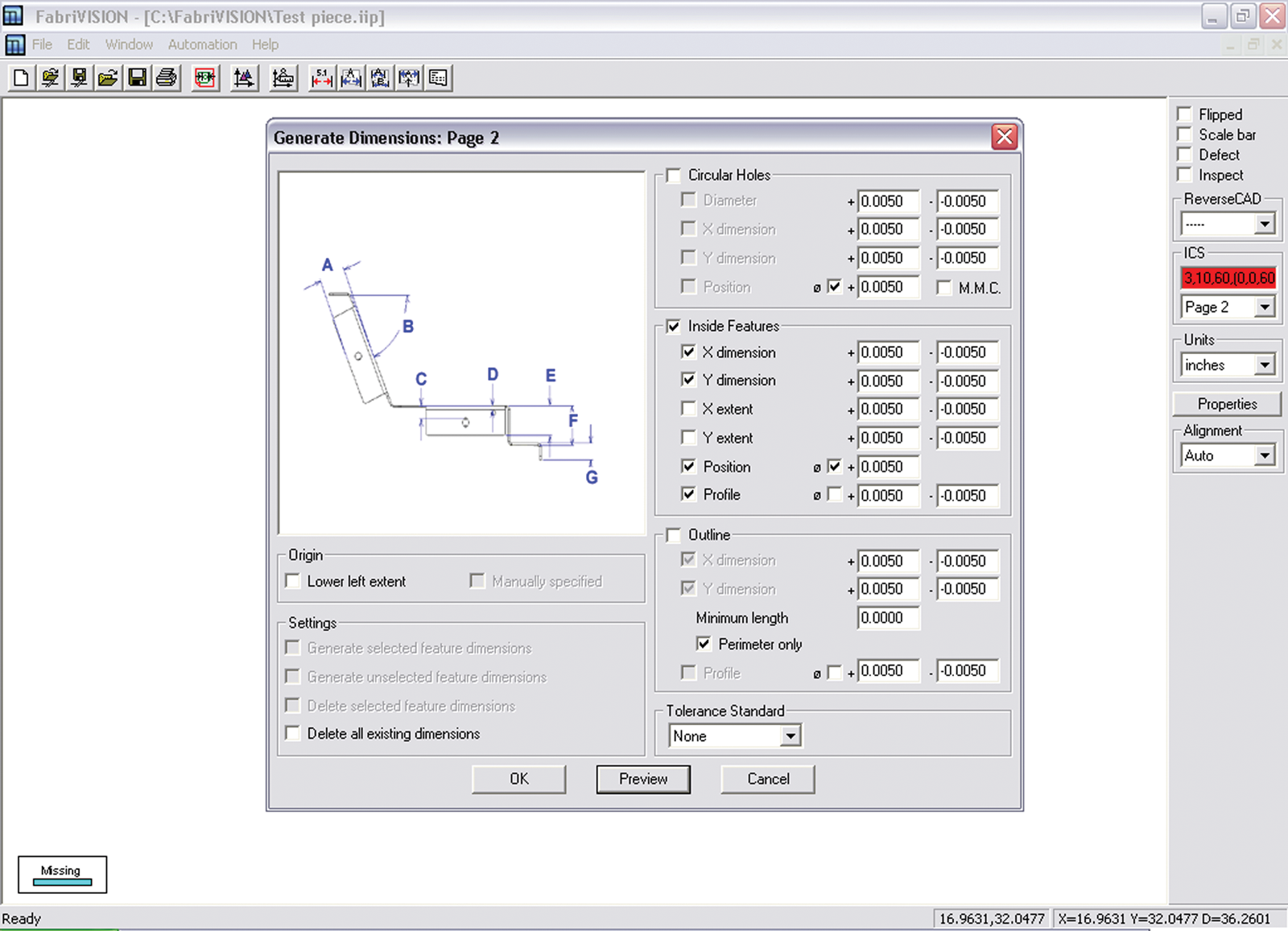The width and height of the screenshot is (1288, 931).
Task: Uncheck Perimeter only option
Action: point(704,644)
